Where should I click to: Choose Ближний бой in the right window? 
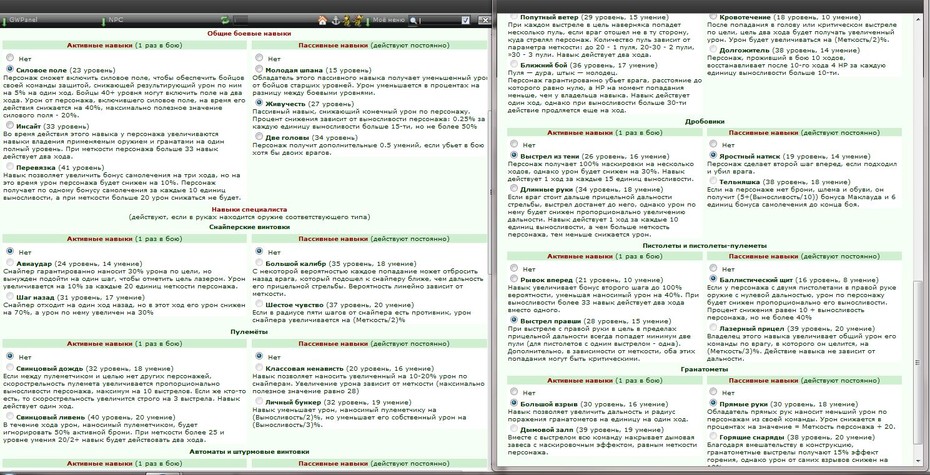point(514,64)
